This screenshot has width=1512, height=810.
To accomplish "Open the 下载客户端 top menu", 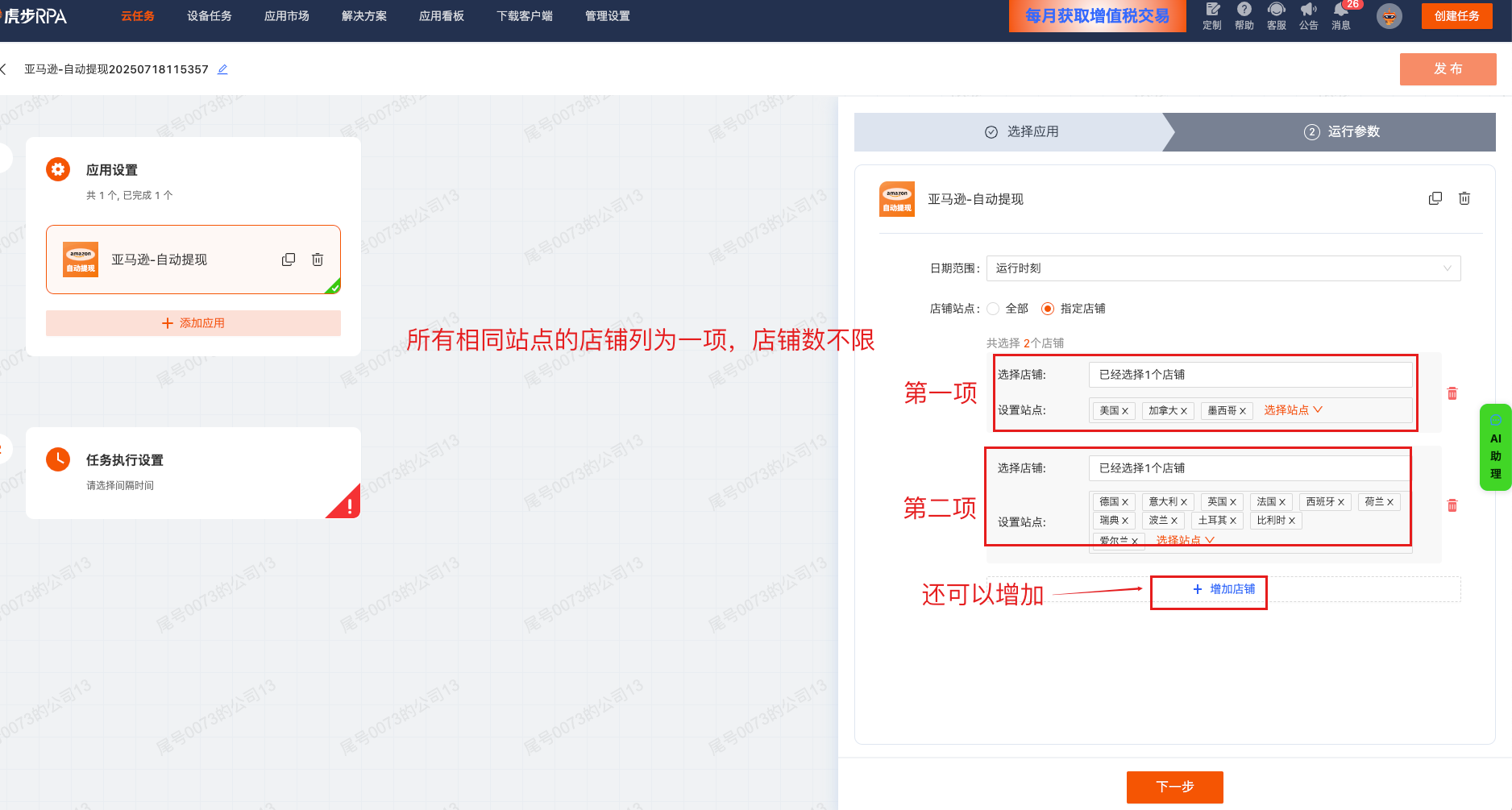I will (x=525, y=16).
